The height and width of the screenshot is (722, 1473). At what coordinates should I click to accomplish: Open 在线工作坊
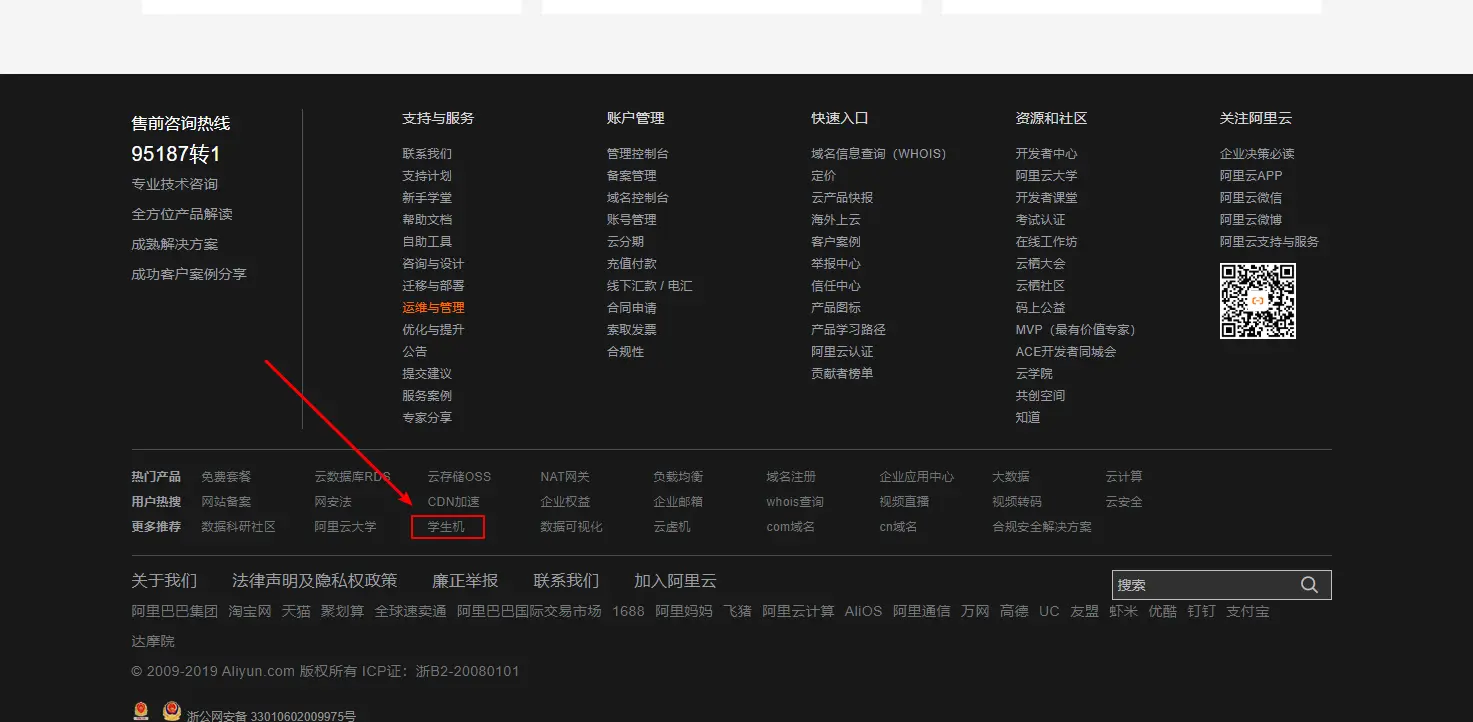point(1047,242)
